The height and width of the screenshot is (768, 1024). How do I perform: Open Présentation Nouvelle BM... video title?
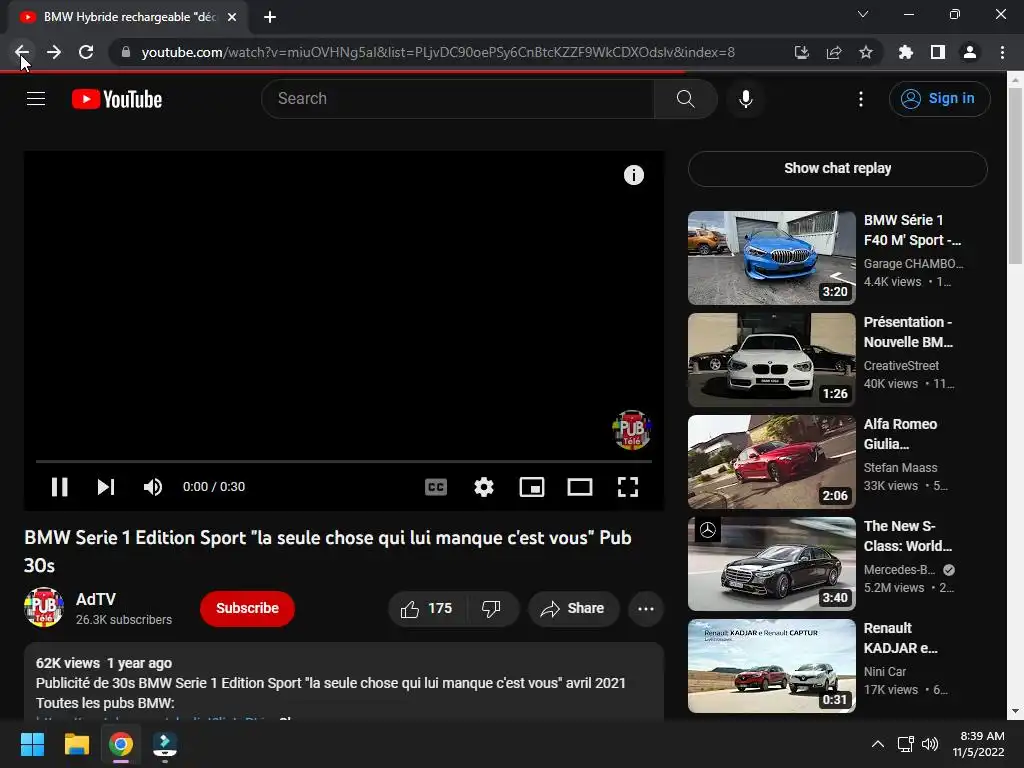pos(908,332)
